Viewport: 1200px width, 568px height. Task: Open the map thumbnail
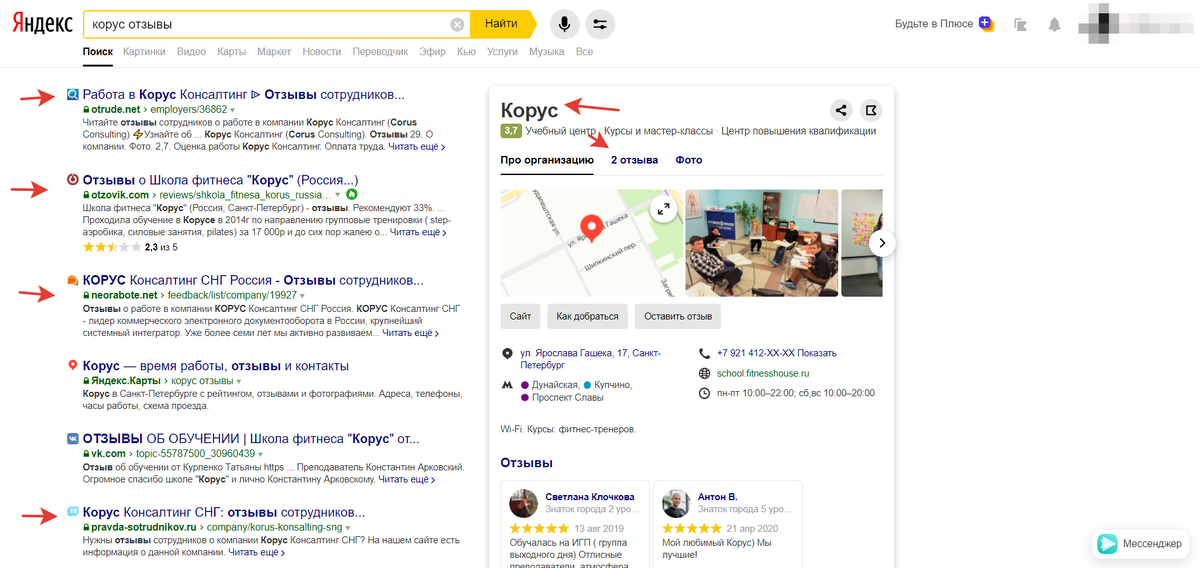(591, 243)
